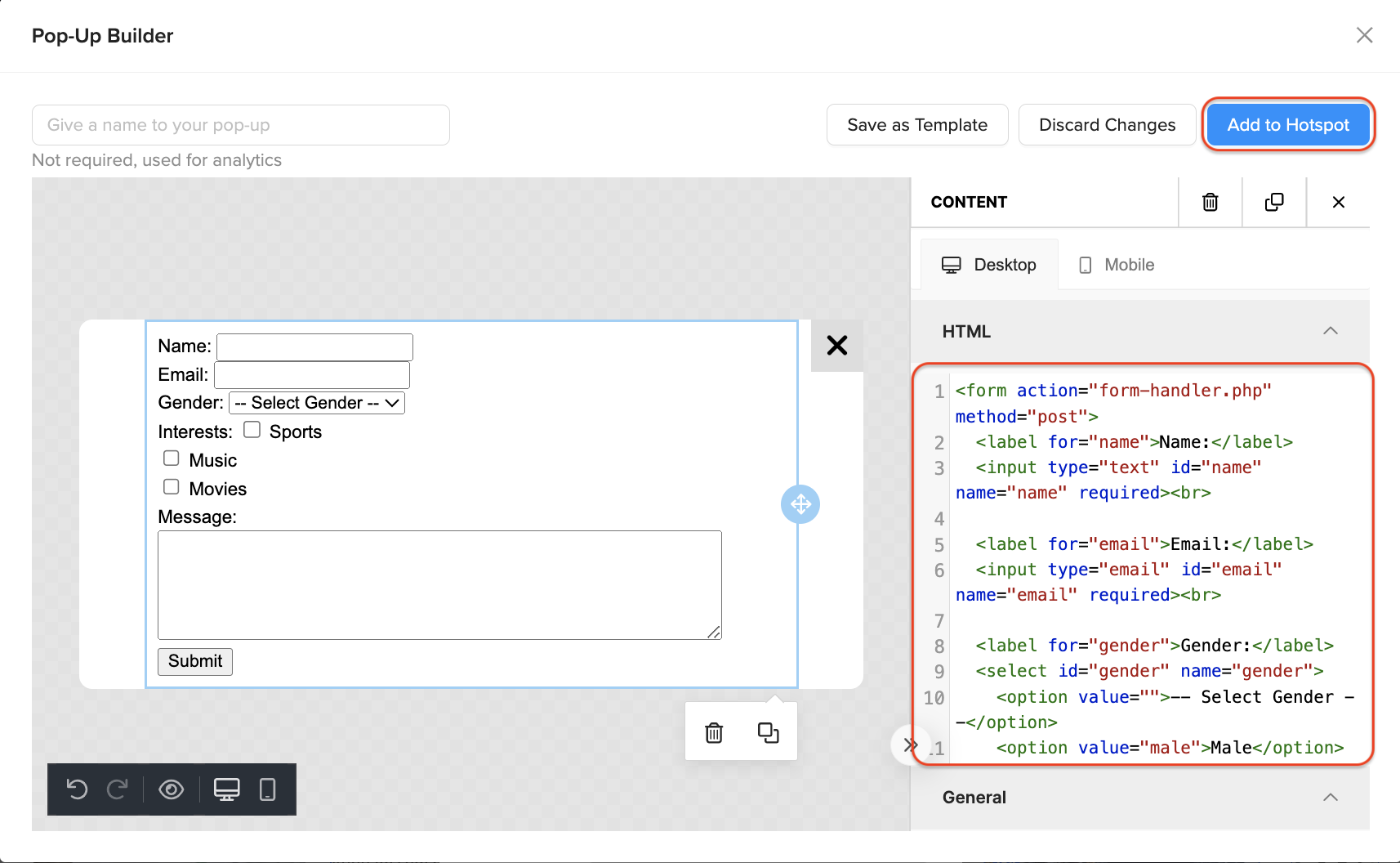Check the Movies interest checkbox
This screenshot has height=863, width=1400.
pyautogui.click(x=172, y=487)
